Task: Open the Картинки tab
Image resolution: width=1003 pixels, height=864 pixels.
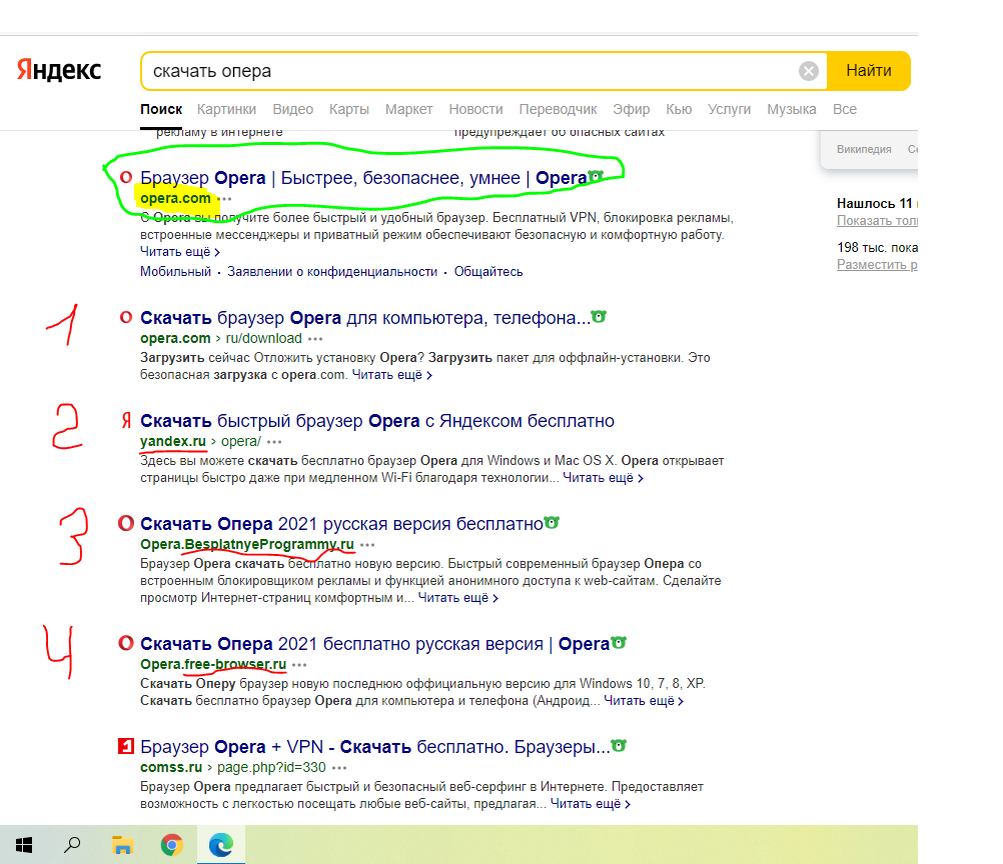Action: pos(226,109)
